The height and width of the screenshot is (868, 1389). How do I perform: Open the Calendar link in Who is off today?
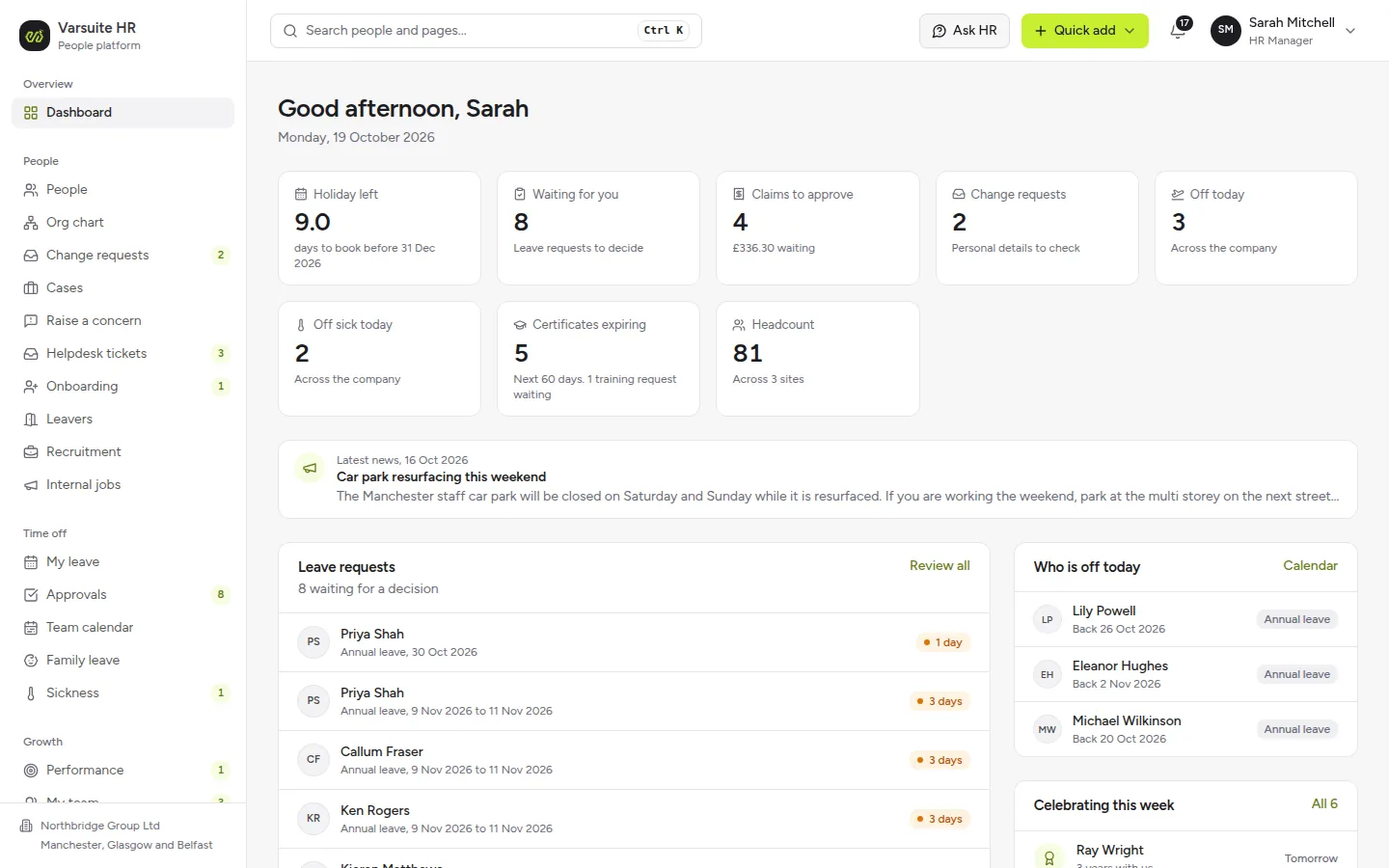tap(1310, 566)
